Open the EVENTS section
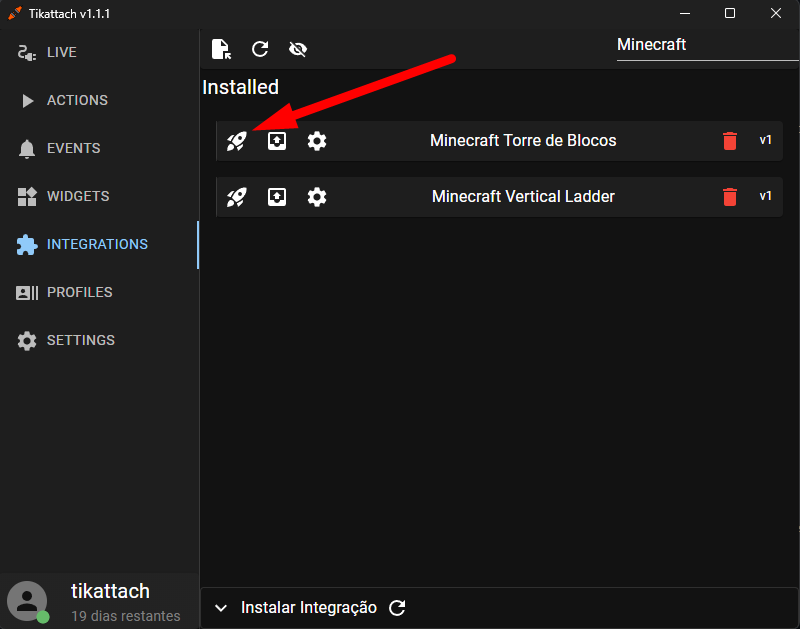Viewport: 800px width, 629px height. point(100,148)
